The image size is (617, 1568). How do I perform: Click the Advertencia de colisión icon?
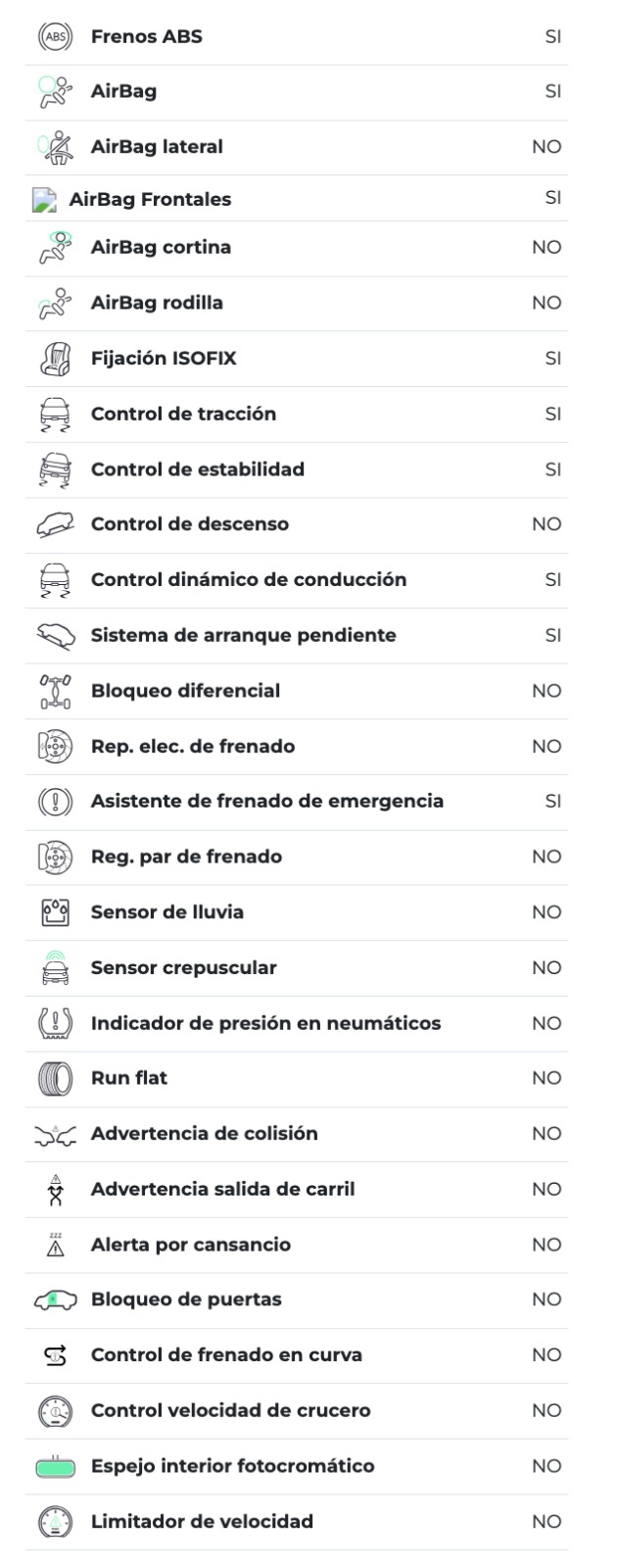click(x=55, y=1134)
